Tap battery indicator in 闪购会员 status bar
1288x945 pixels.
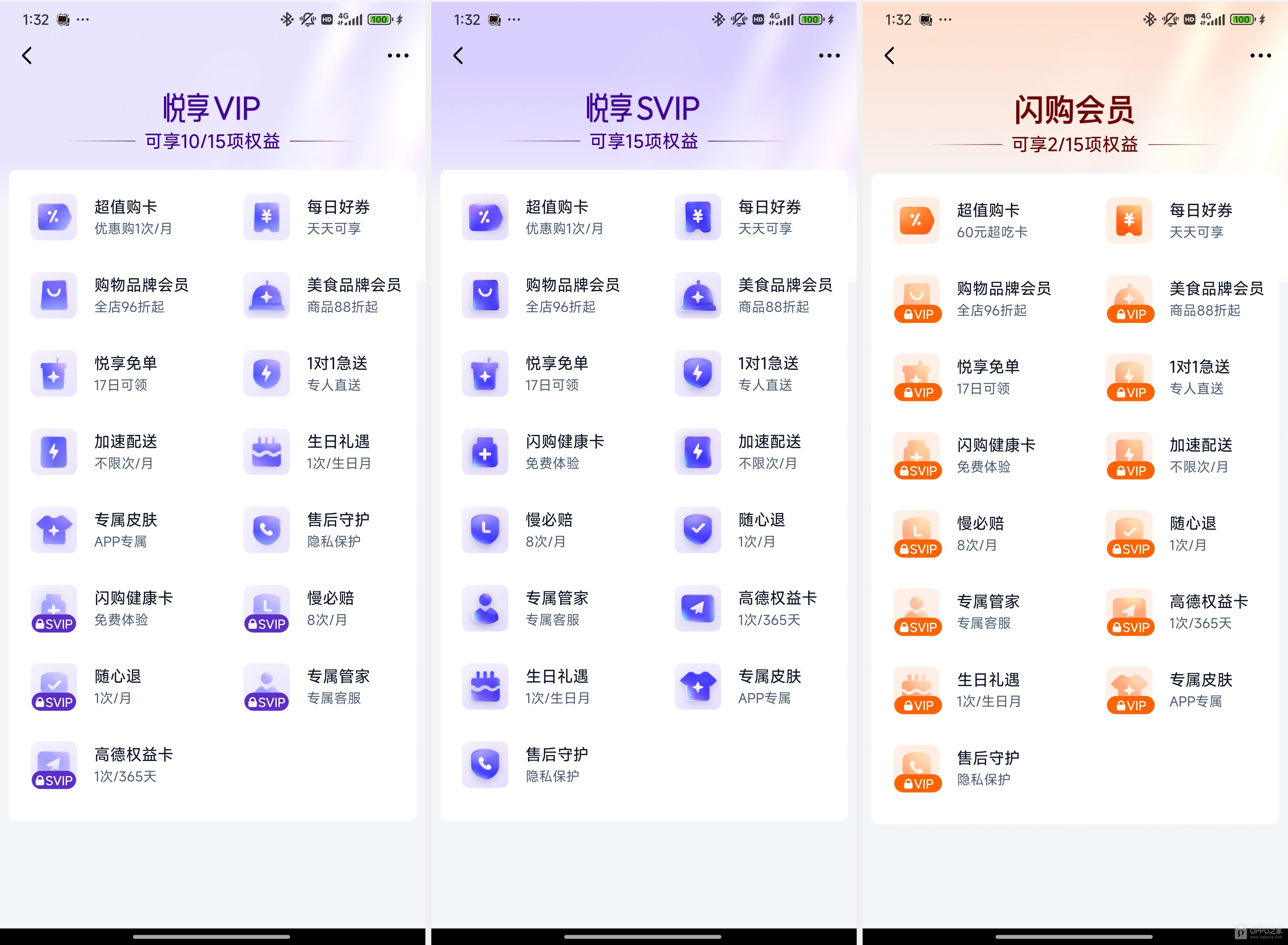point(1243,19)
